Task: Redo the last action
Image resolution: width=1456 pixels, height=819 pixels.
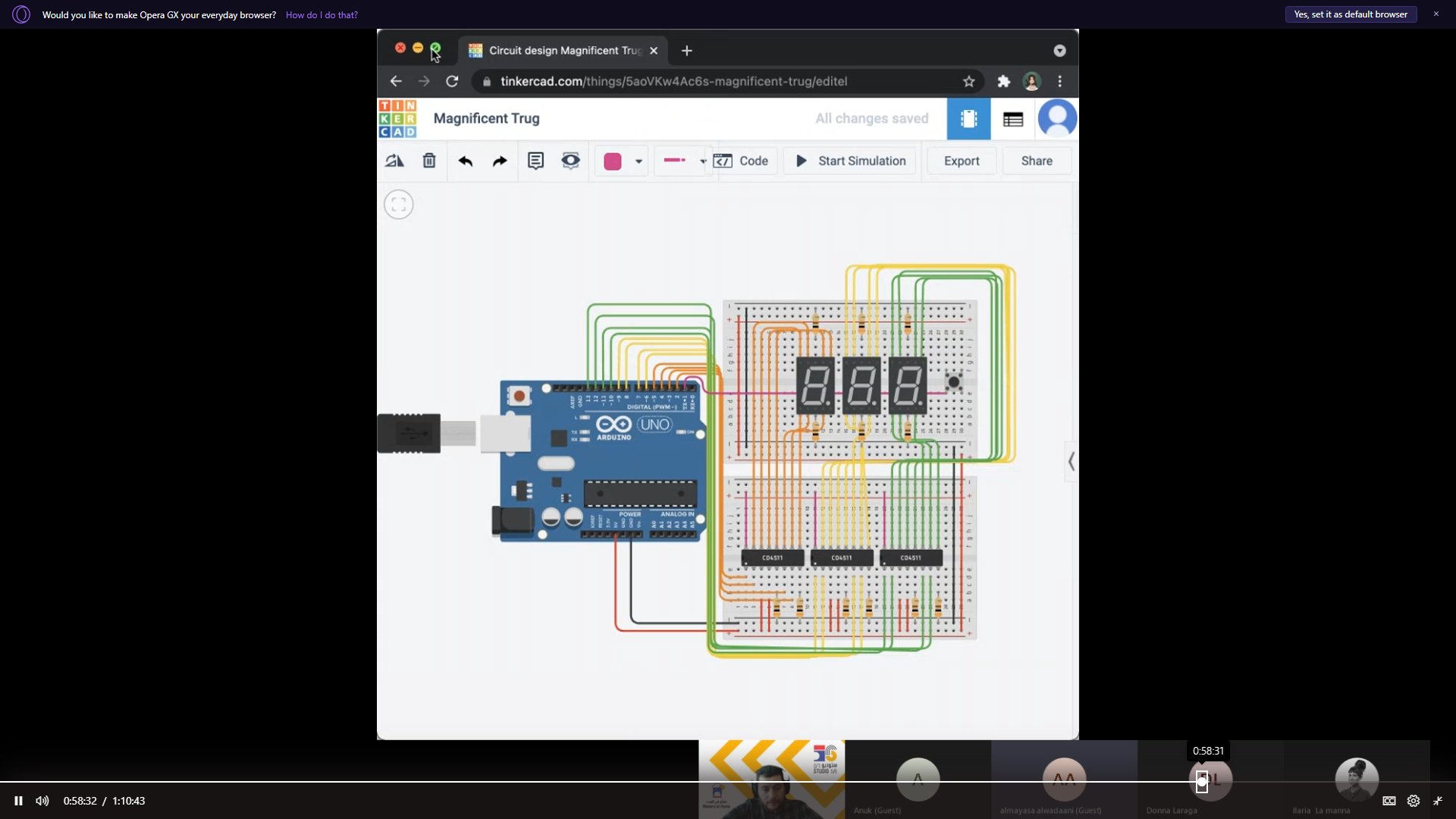Action: click(x=500, y=161)
